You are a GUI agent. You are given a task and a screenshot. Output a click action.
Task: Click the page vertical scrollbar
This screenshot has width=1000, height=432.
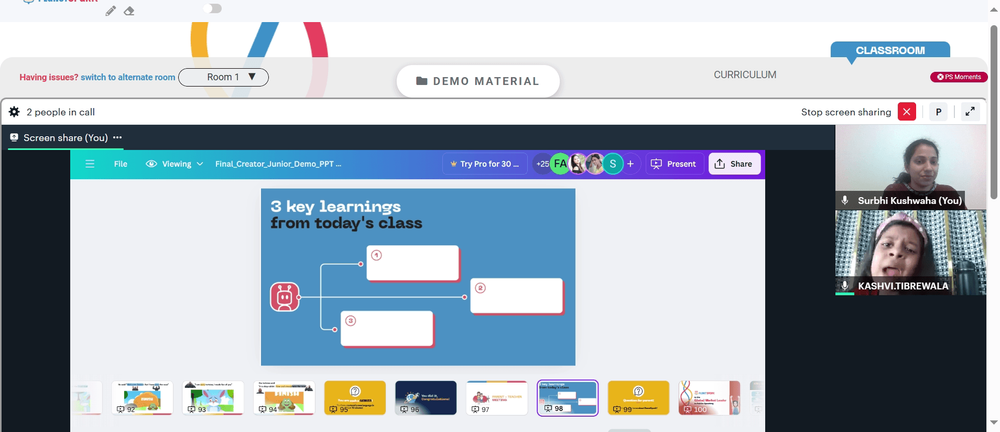[994, 112]
